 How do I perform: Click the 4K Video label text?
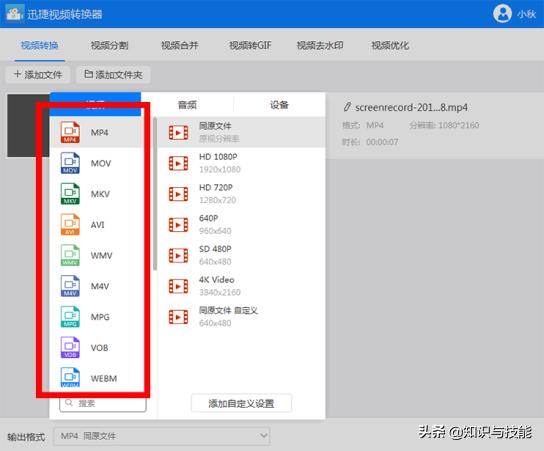[217, 280]
